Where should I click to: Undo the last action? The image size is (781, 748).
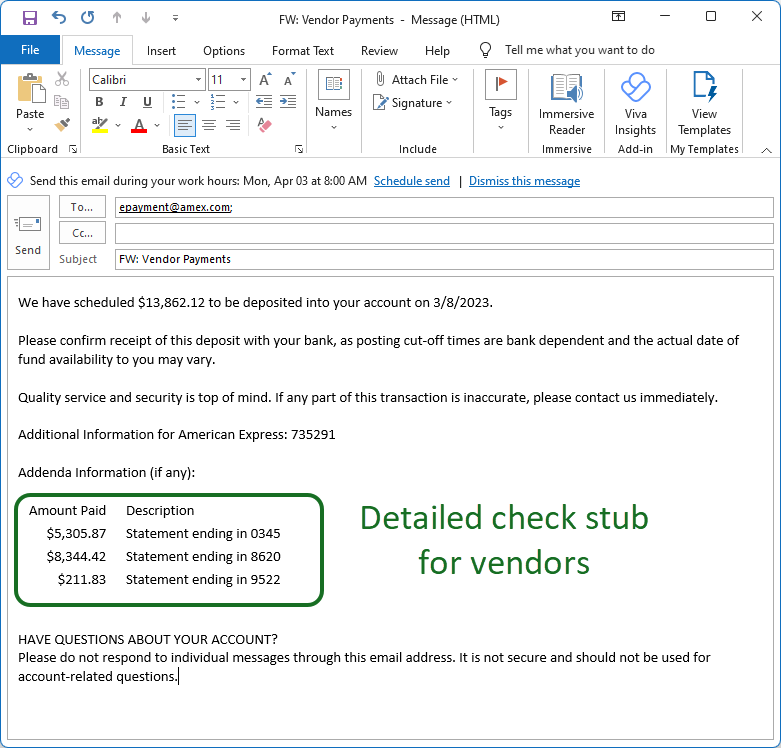pos(59,18)
